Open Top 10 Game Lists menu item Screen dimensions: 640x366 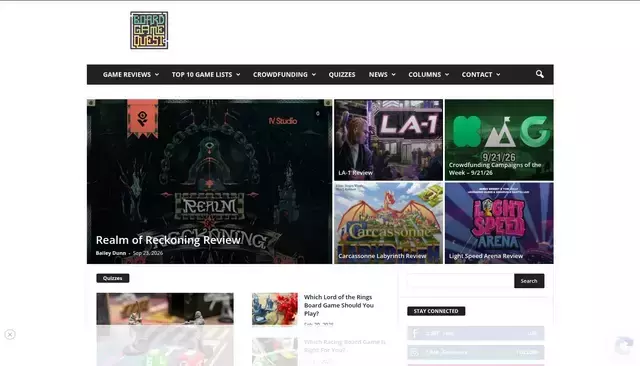point(202,75)
